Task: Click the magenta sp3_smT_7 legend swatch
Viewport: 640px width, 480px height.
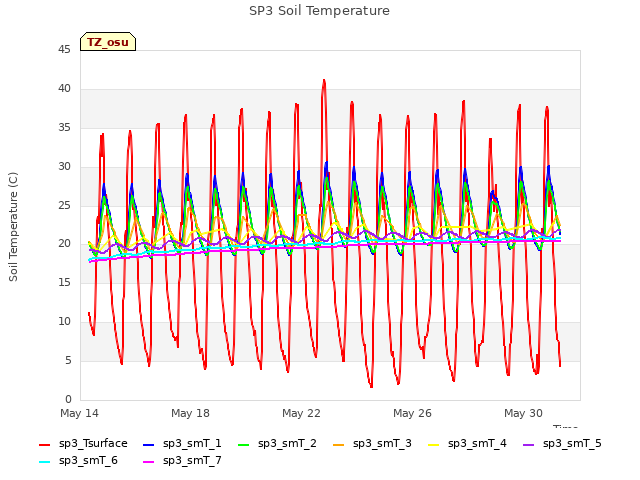Action: click(149, 462)
